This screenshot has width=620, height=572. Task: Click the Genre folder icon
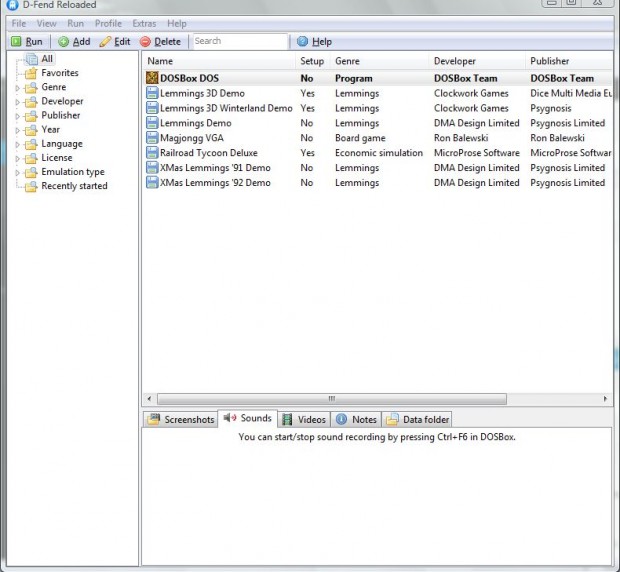(31, 87)
